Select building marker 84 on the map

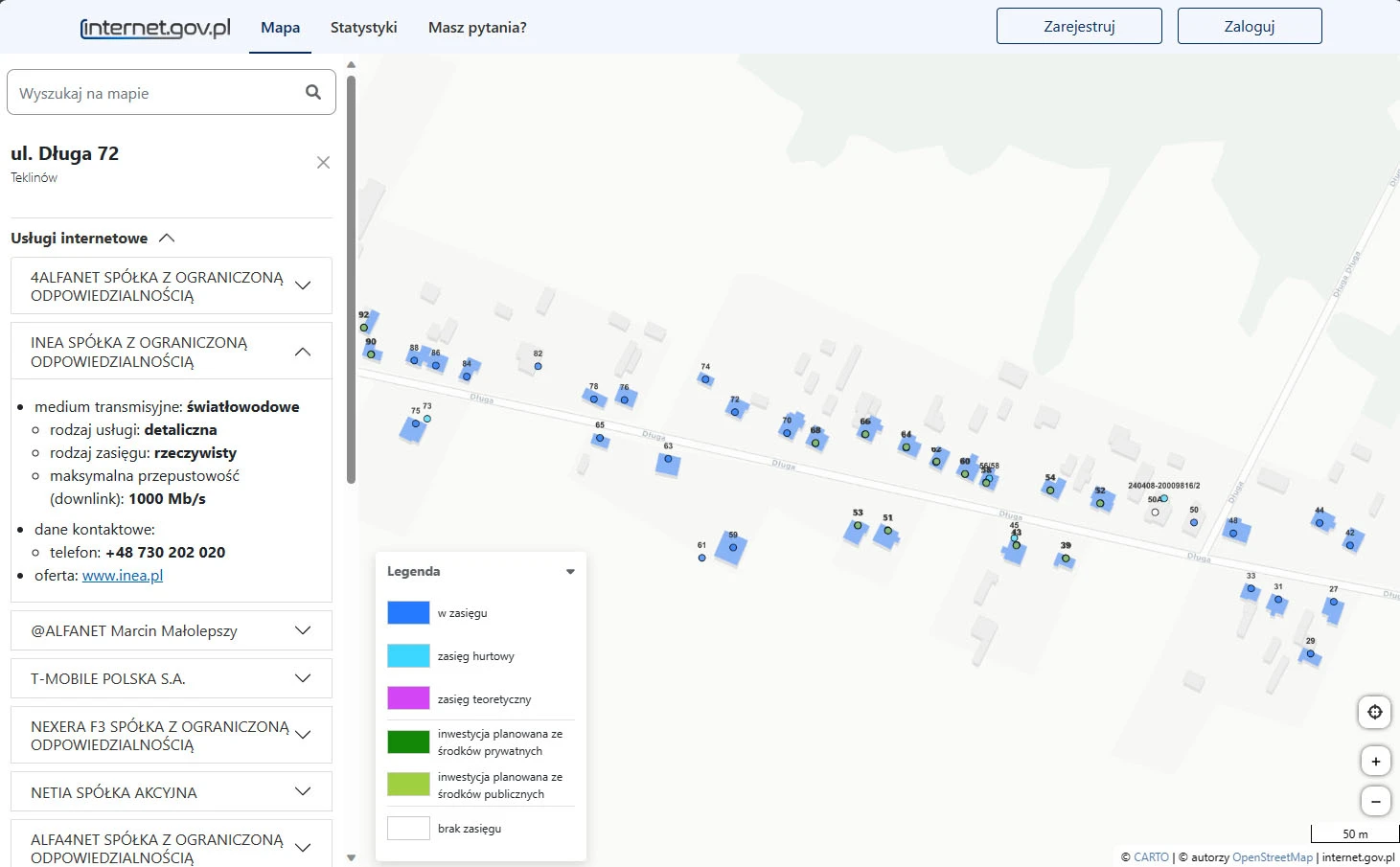467,376
